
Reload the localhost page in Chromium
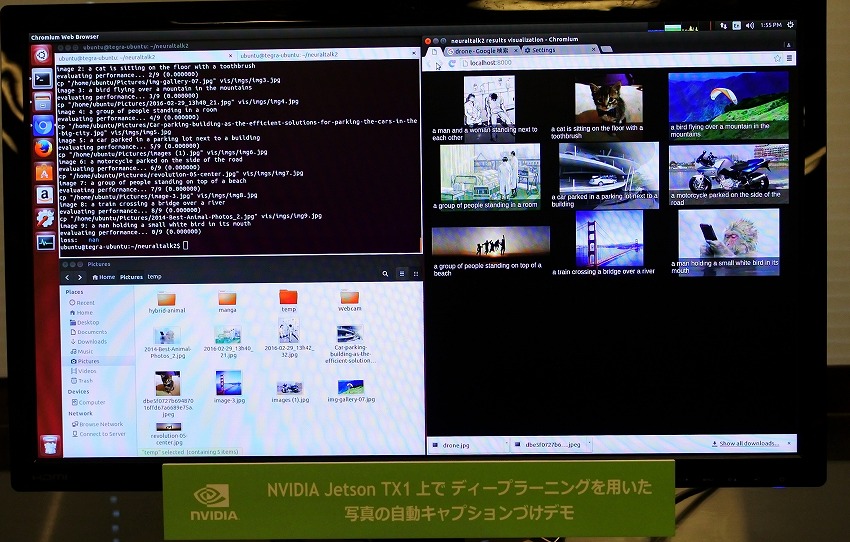pyautogui.click(x=451, y=63)
